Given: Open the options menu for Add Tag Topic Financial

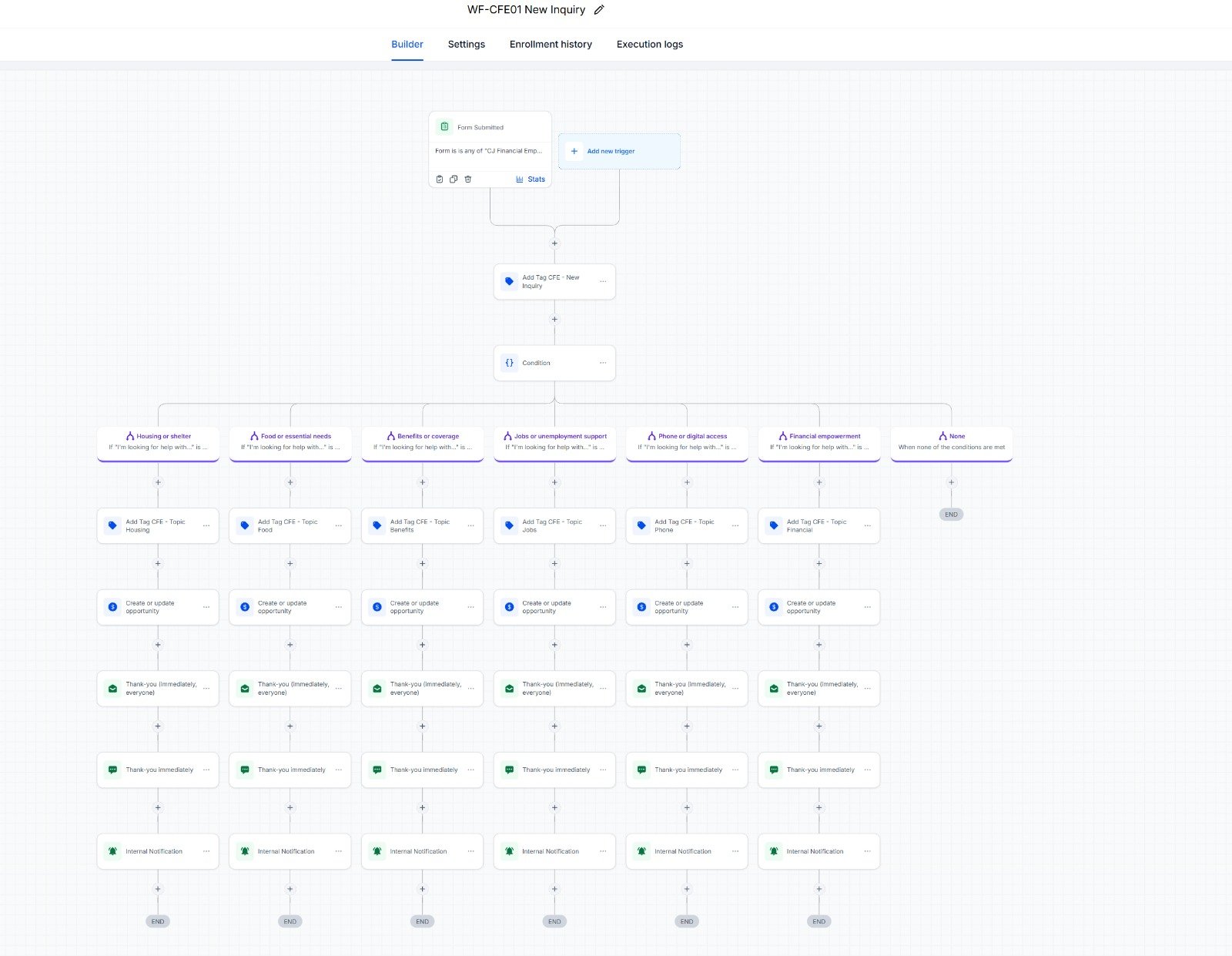Looking at the screenshot, I should 868,525.
